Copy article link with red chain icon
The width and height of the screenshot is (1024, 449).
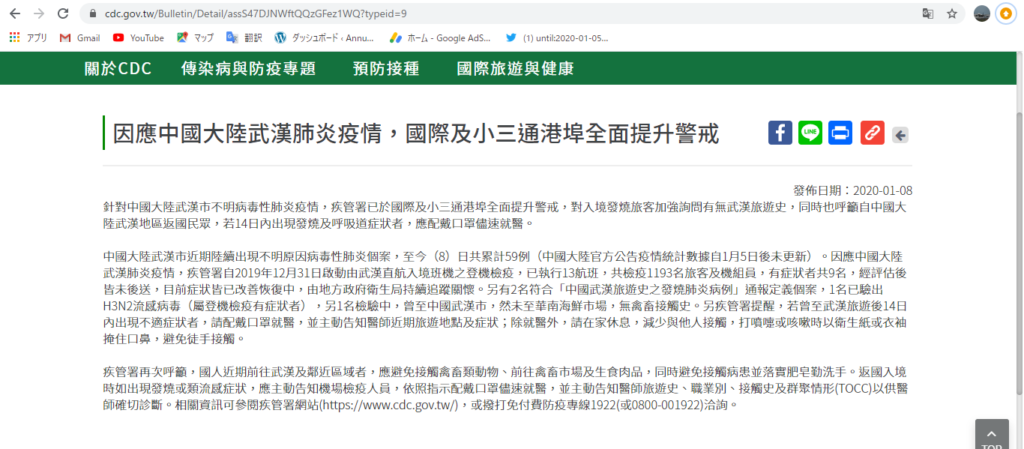(871, 133)
